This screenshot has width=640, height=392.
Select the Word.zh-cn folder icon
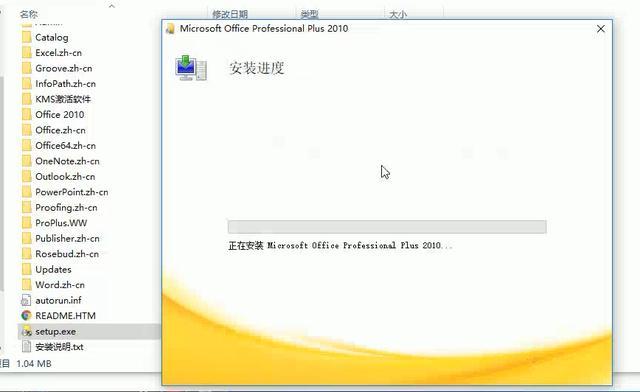coord(27,285)
